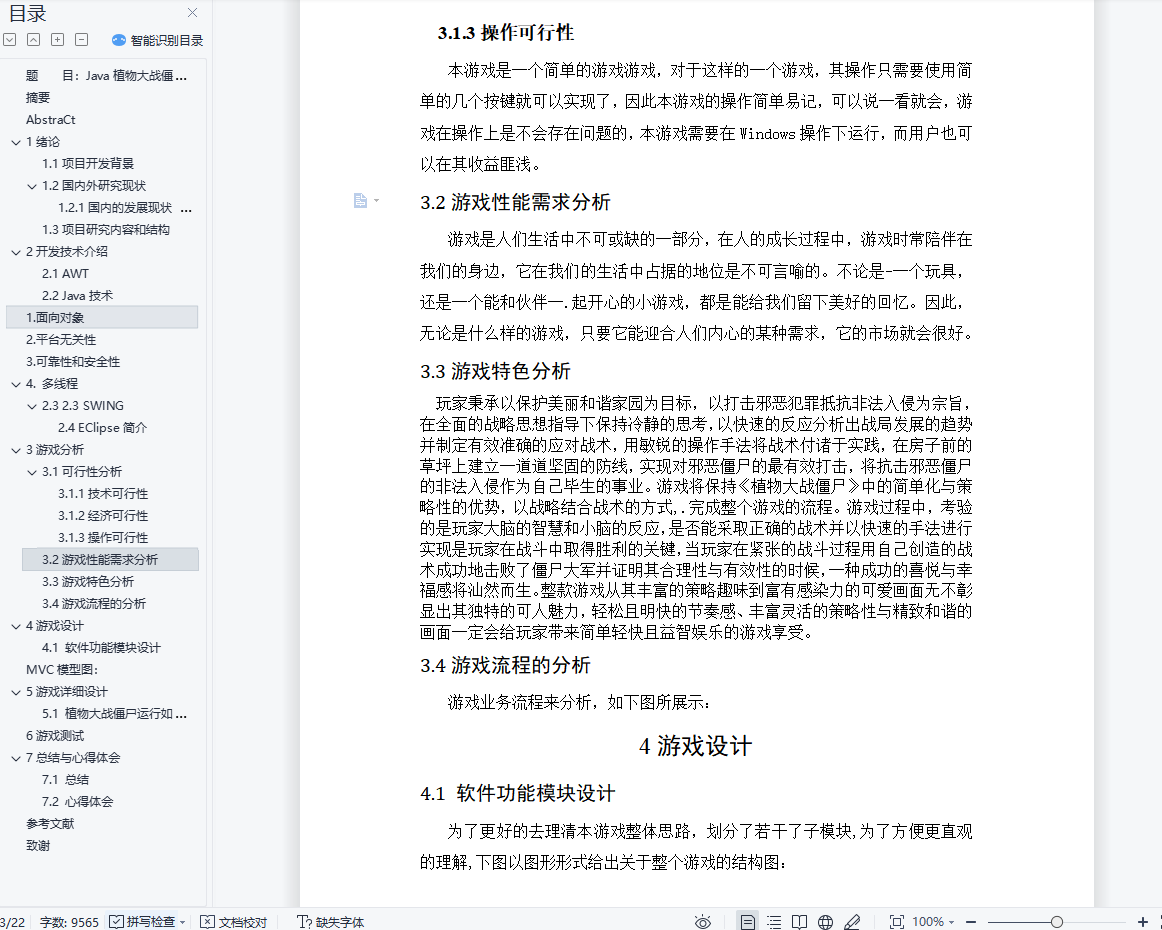Image resolution: width=1162 pixels, height=930 pixels.
Task: Switch to reading mode book icon
Action: [x=799, y=922]
